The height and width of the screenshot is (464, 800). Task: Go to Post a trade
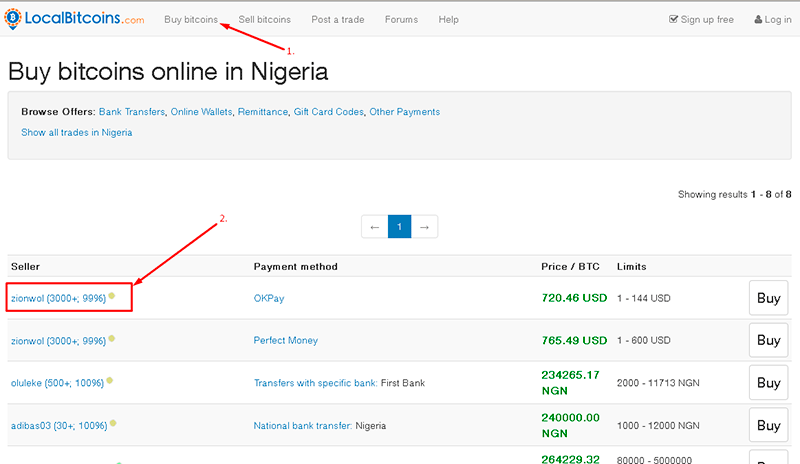(338, 19)
